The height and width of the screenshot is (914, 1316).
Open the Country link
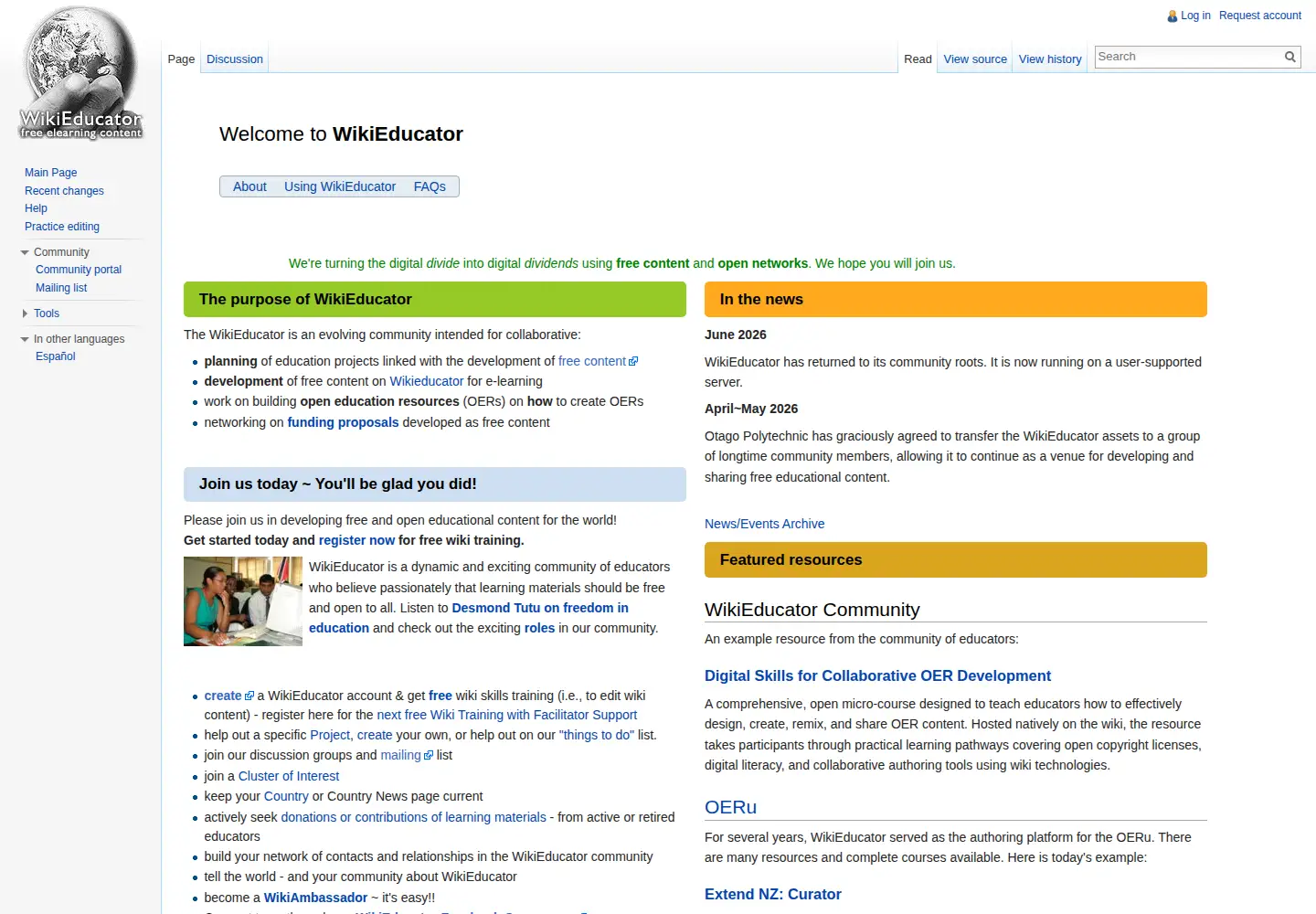pyautogui.click(x=286, y=796)
